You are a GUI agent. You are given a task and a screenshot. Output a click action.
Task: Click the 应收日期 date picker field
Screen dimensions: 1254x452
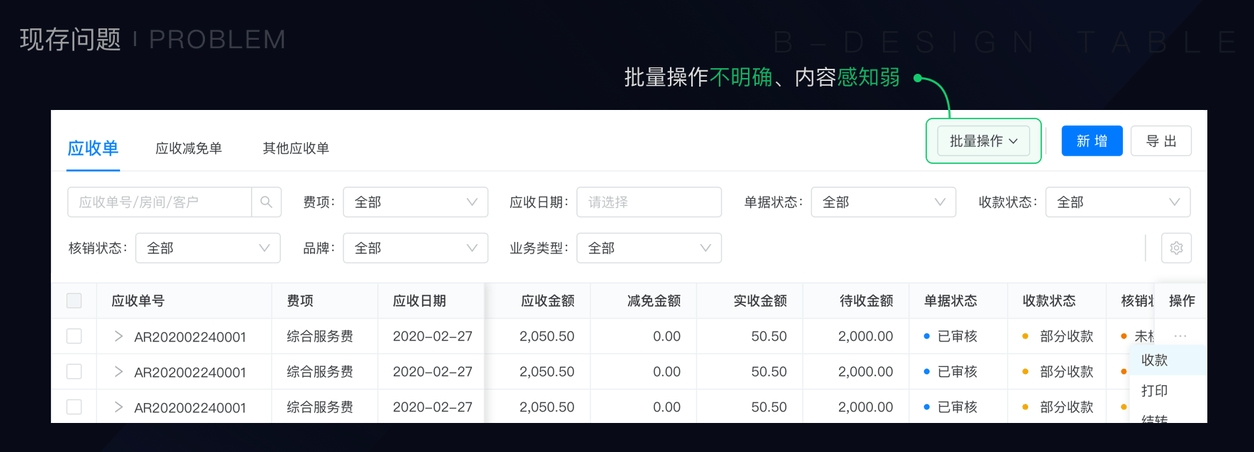(x=649, y=202)
